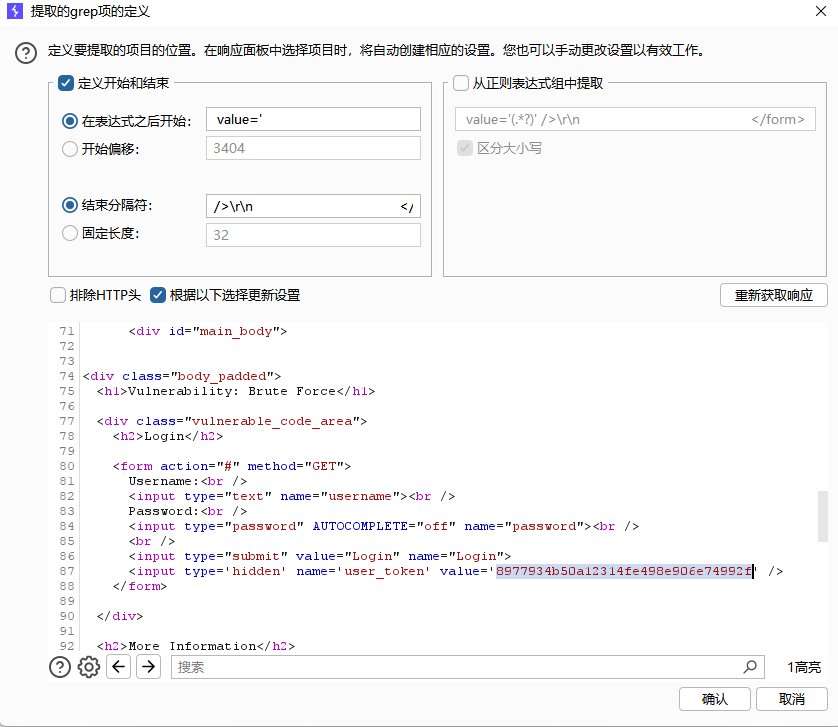Click the help icon beside the description

pos(26,53)
